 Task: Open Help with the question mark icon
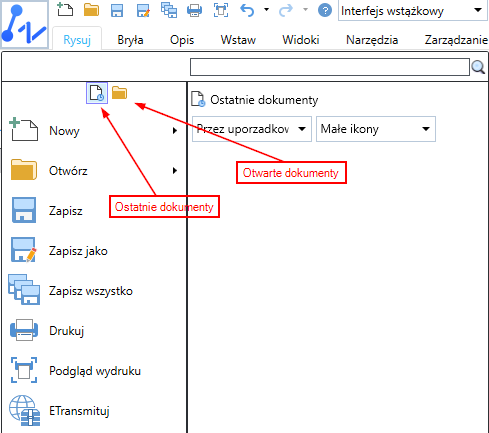[325, 10]
